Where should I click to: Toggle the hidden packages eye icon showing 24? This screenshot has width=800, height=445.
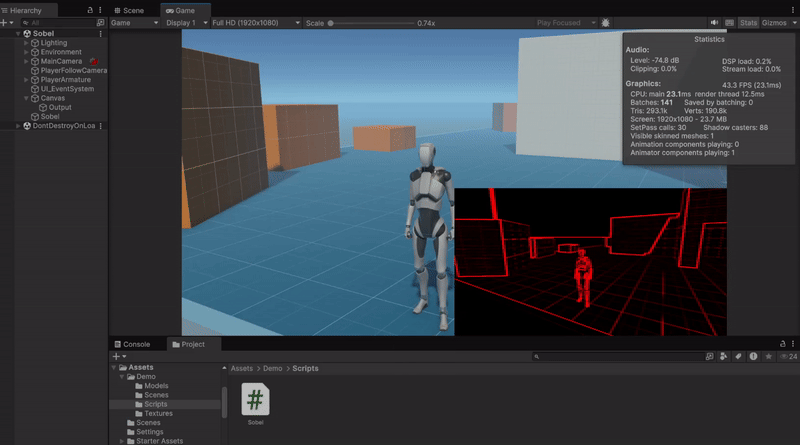pos(788,357)
